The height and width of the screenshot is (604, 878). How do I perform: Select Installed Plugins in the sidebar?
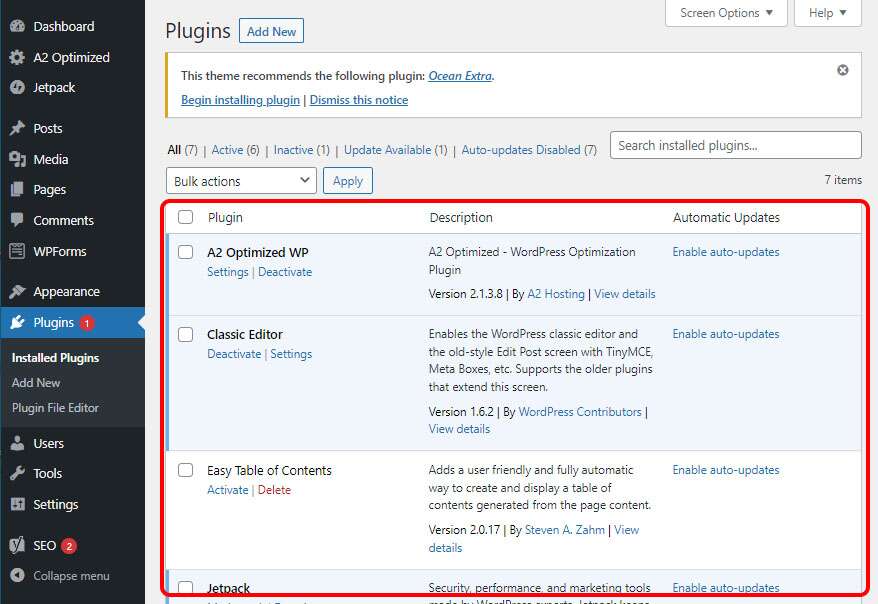(x=54, y=357)
